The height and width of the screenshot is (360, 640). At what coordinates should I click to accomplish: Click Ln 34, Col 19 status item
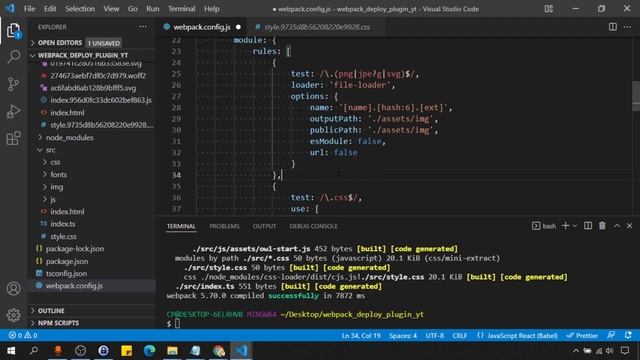pos(361,336)
